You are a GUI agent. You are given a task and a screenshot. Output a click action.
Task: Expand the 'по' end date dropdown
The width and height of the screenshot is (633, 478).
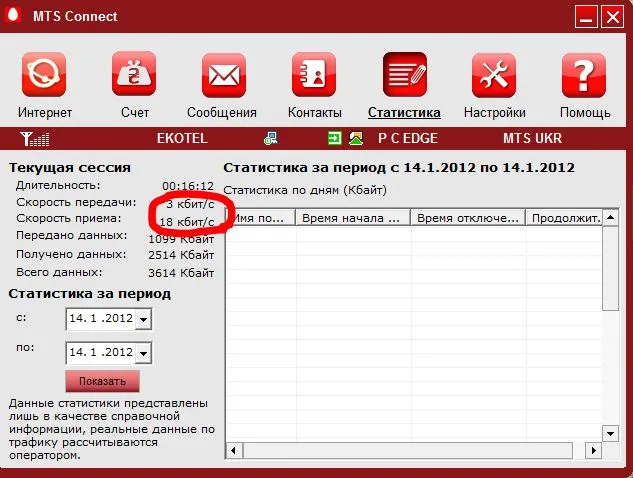click(143, 353)
